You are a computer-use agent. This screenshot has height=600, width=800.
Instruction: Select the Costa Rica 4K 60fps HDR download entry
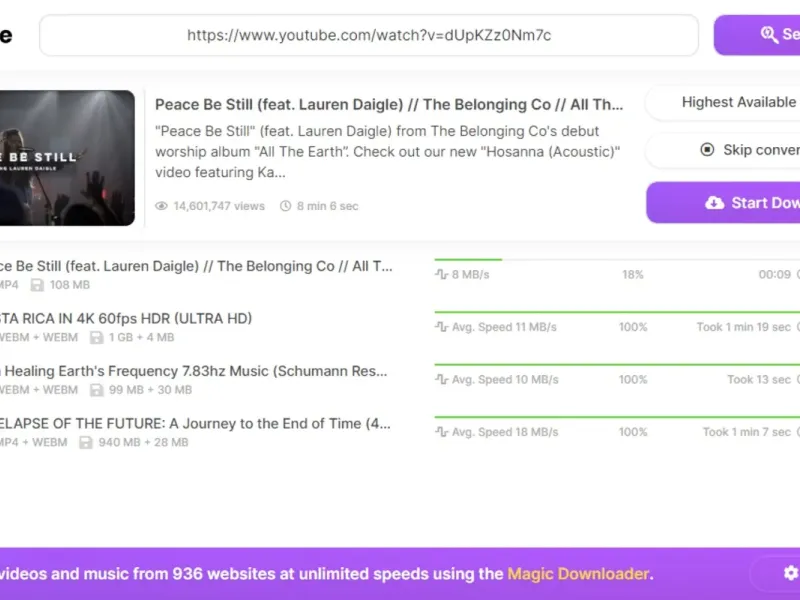pyautogui.click(x=400, y=327)
